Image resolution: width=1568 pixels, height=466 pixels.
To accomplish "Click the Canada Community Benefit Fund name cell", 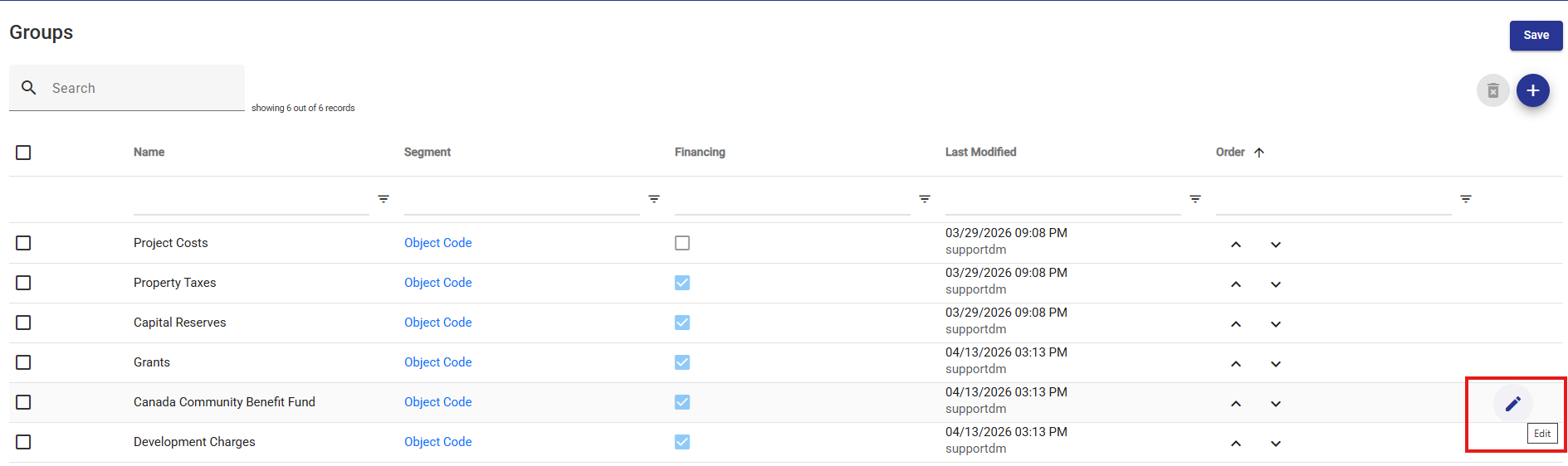I will click(224, 402).
